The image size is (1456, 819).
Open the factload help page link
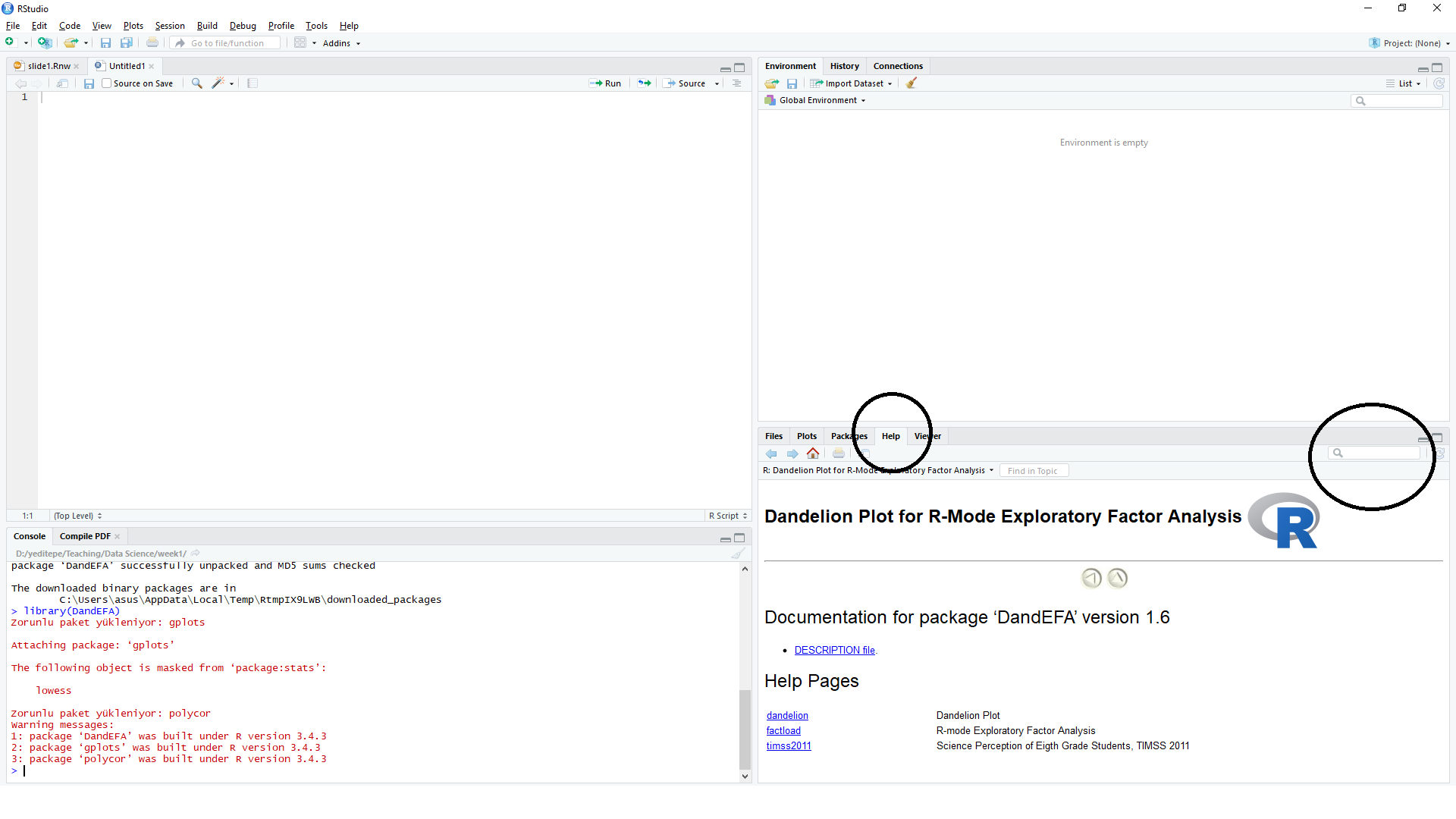[783, 730]
